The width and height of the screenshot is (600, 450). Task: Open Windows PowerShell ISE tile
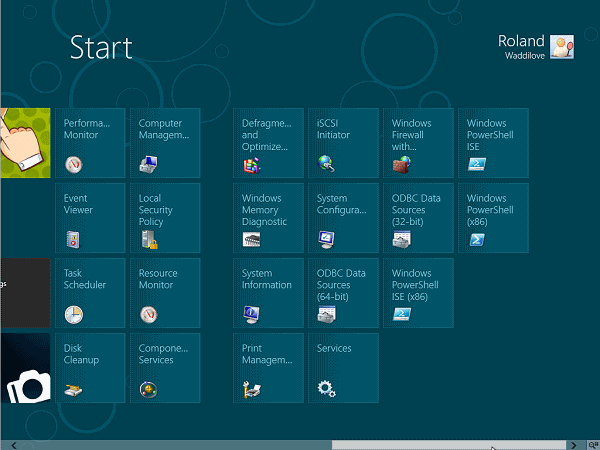click(494, 143)
